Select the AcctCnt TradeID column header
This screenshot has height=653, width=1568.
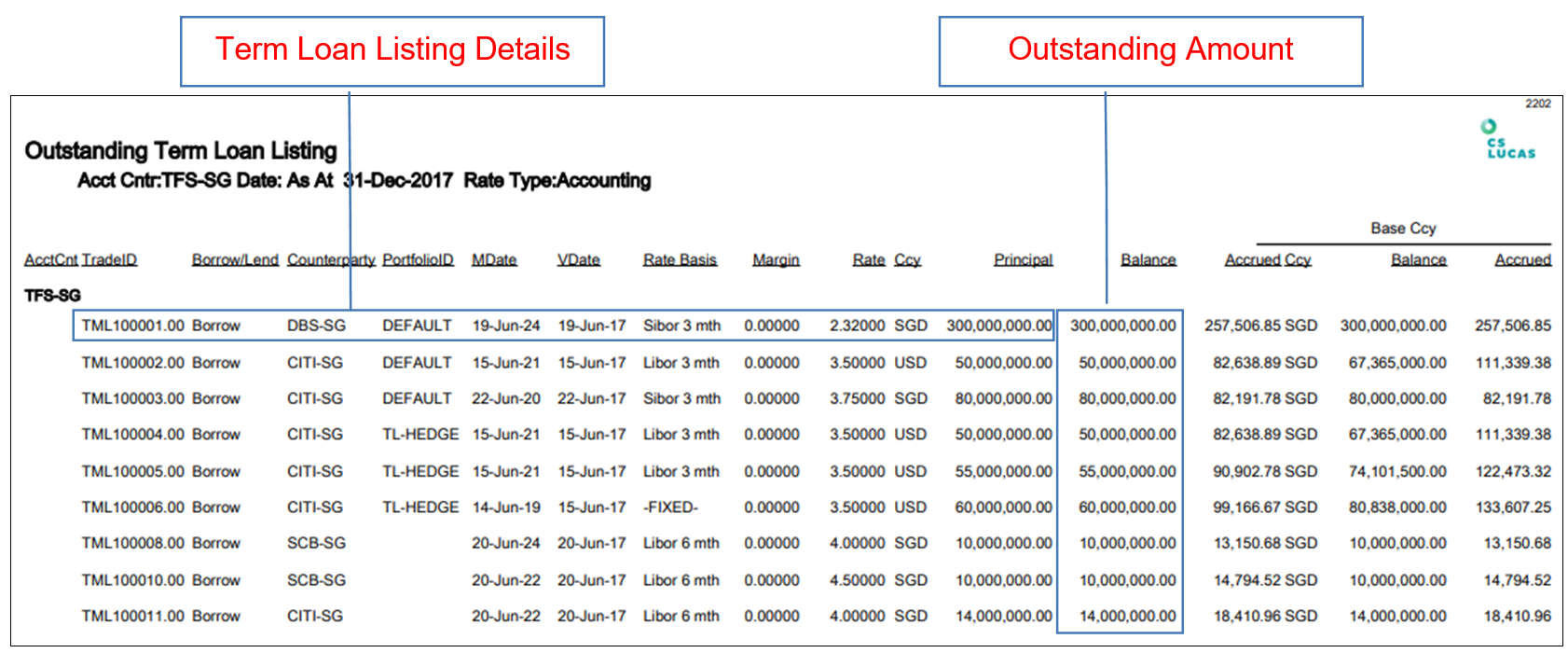pos(80,260)
